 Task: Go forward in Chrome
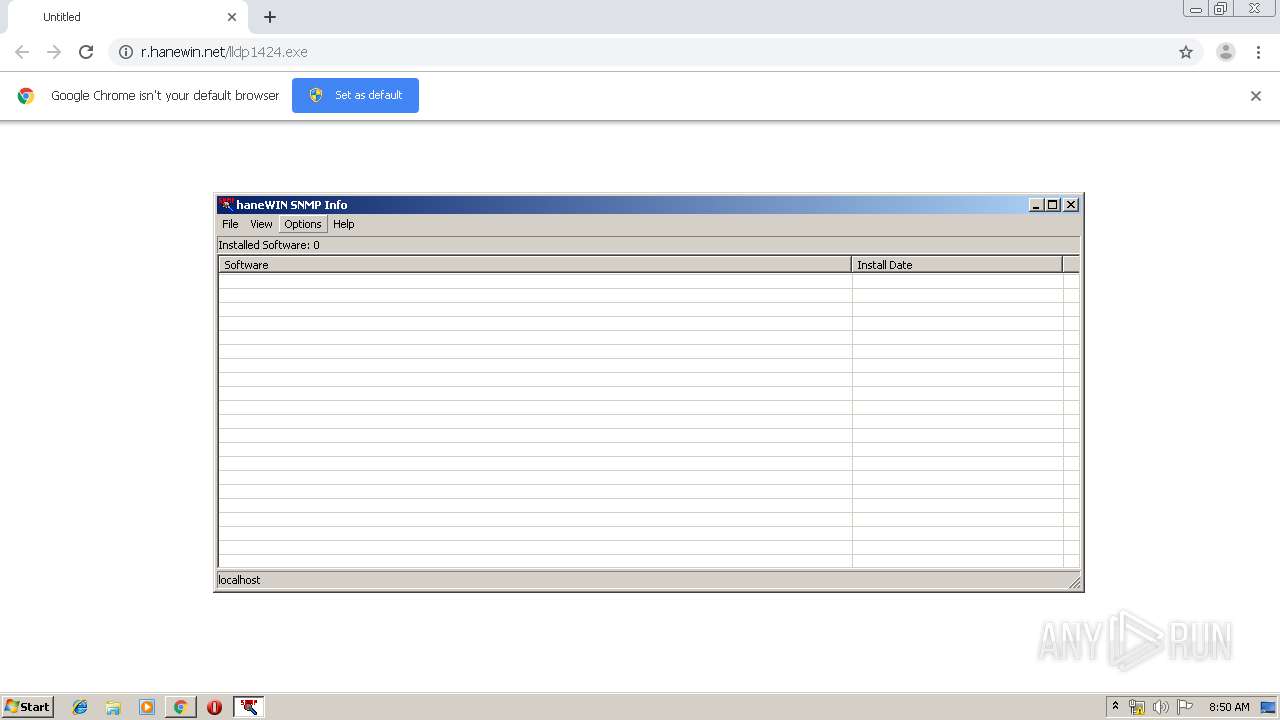point(54,52)
